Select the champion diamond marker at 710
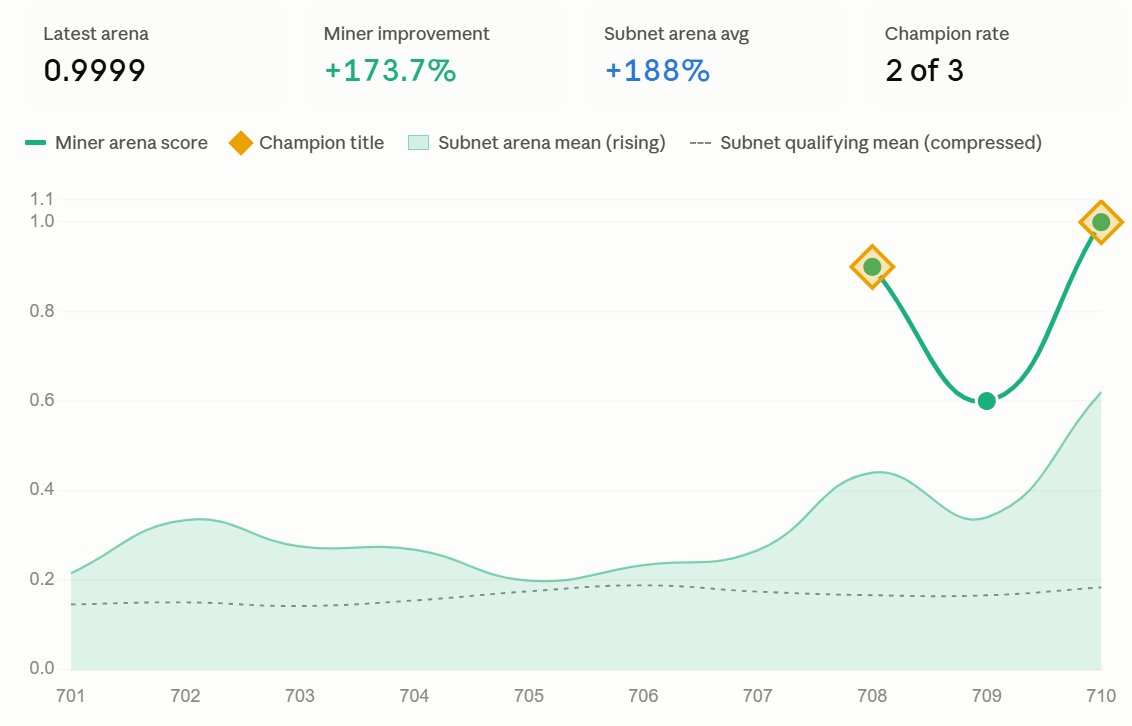1132x726 pixels. point(1101,222)
